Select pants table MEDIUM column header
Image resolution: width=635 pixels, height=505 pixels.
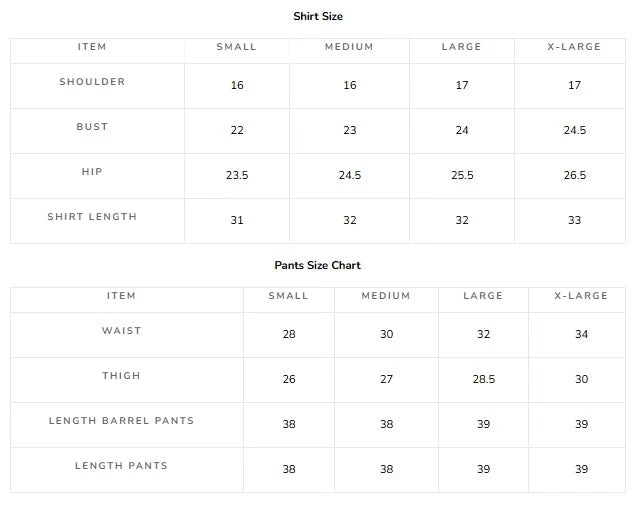pos(386,296)
